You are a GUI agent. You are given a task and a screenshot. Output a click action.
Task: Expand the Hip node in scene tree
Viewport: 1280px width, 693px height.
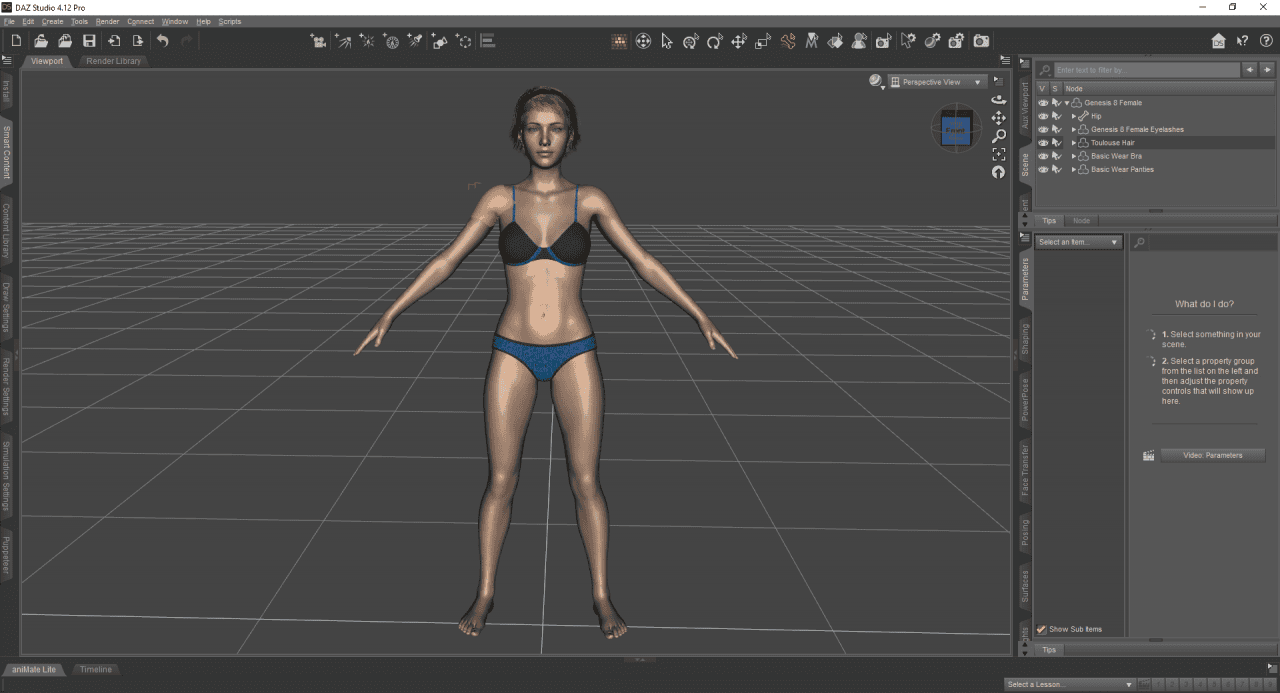tap(1073, 116)
